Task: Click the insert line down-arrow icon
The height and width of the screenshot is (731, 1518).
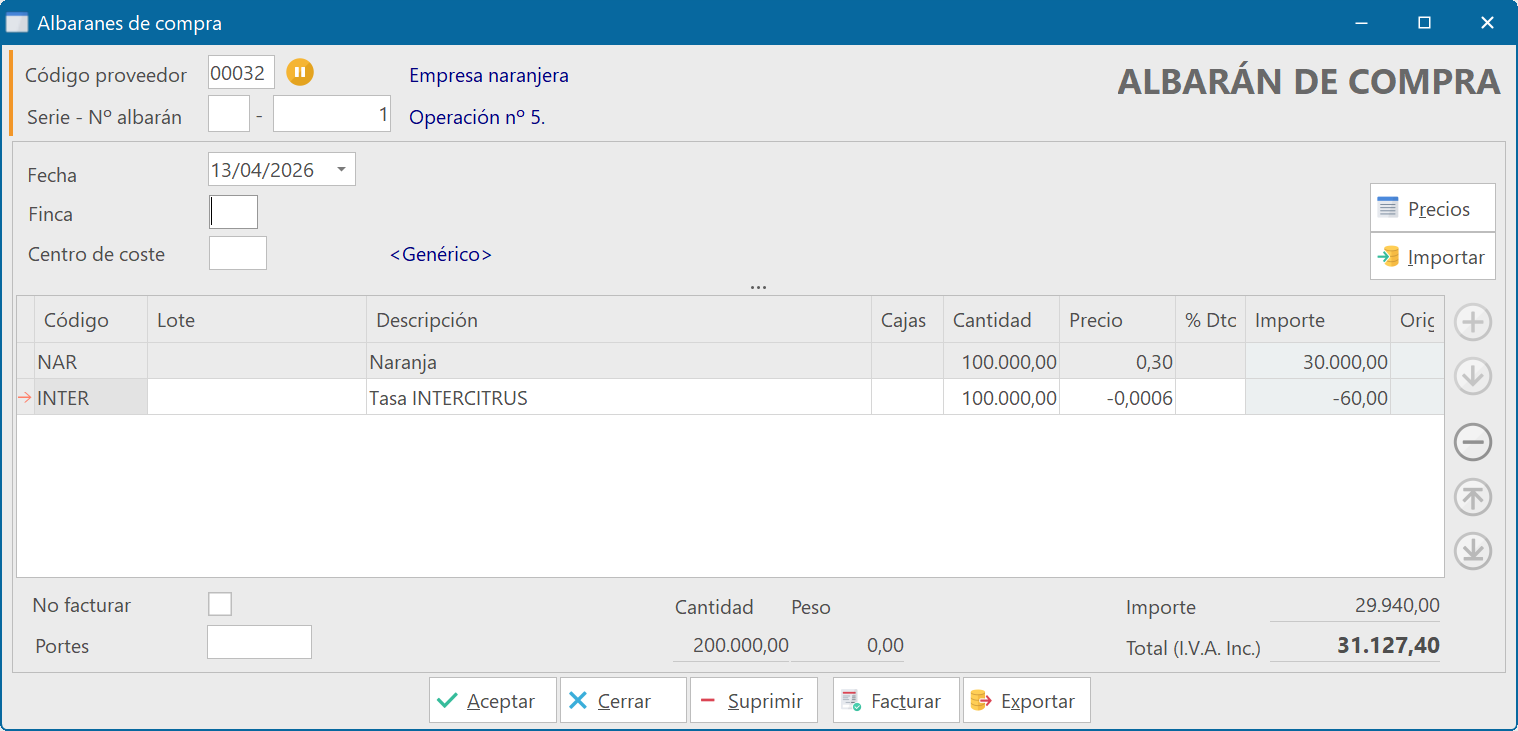Action: click(1473, 377)
